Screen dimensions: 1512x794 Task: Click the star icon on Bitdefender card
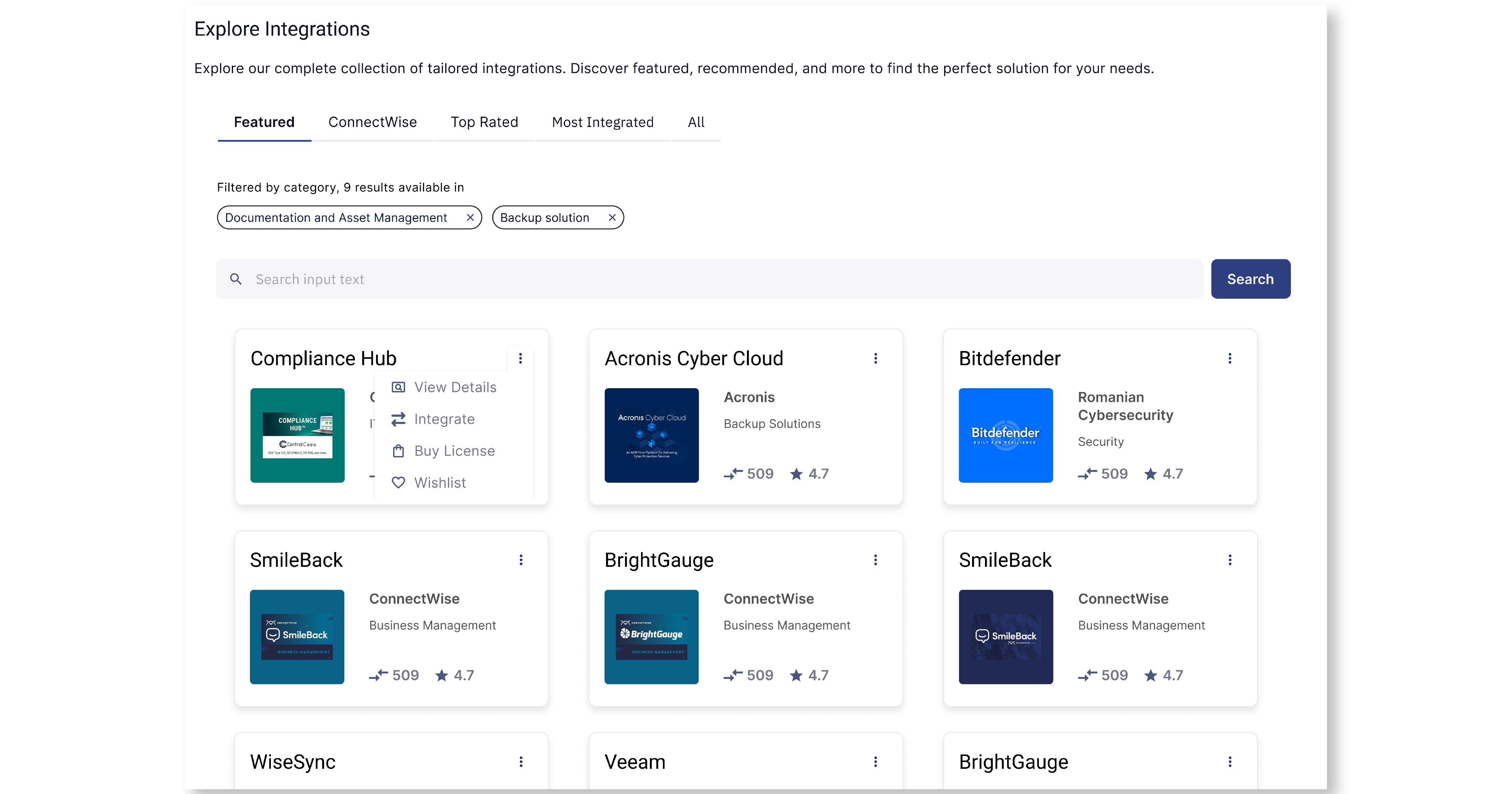click(1150, 473)
